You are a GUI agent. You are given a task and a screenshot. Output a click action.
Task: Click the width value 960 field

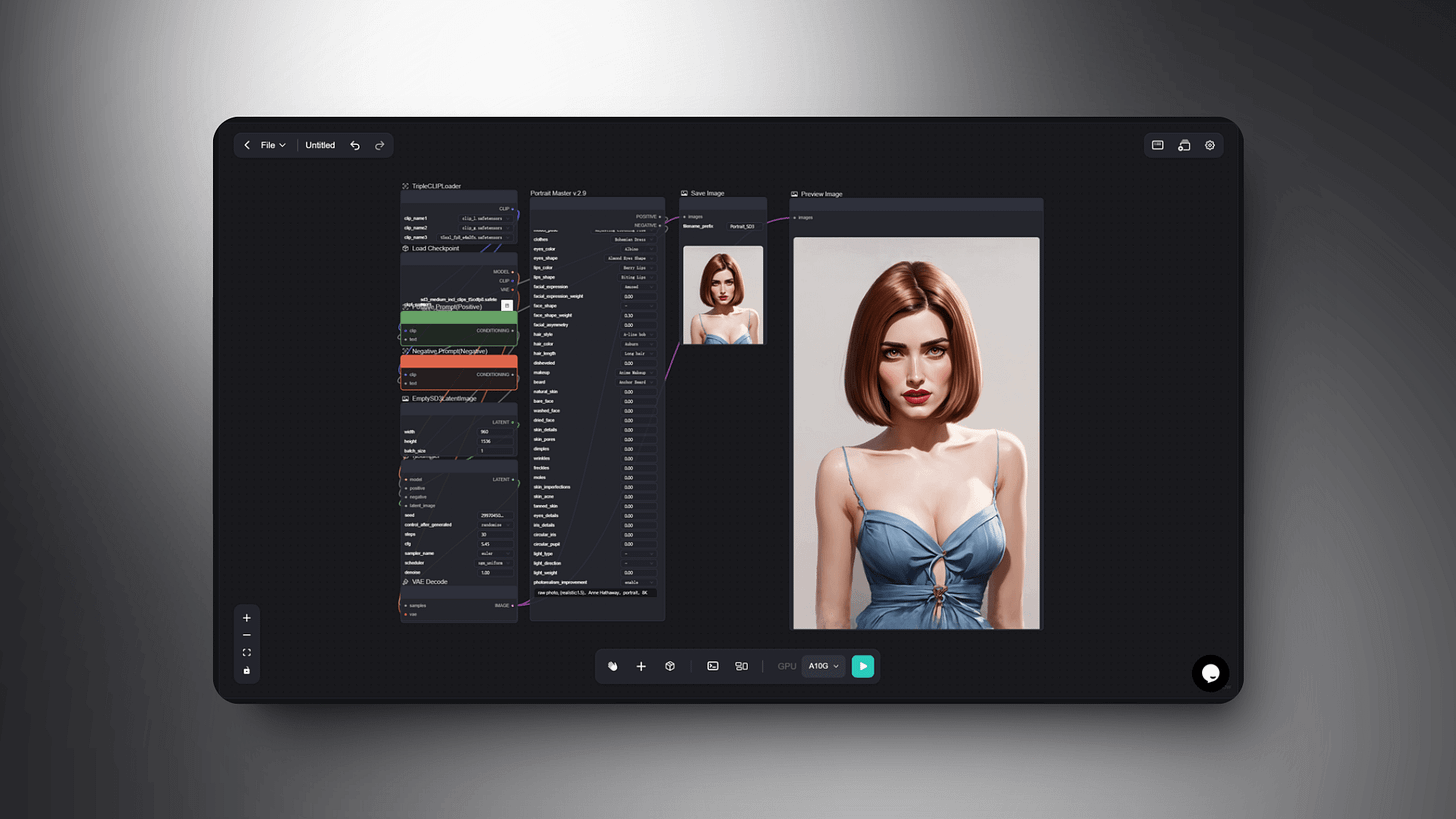tap(496, 432)
